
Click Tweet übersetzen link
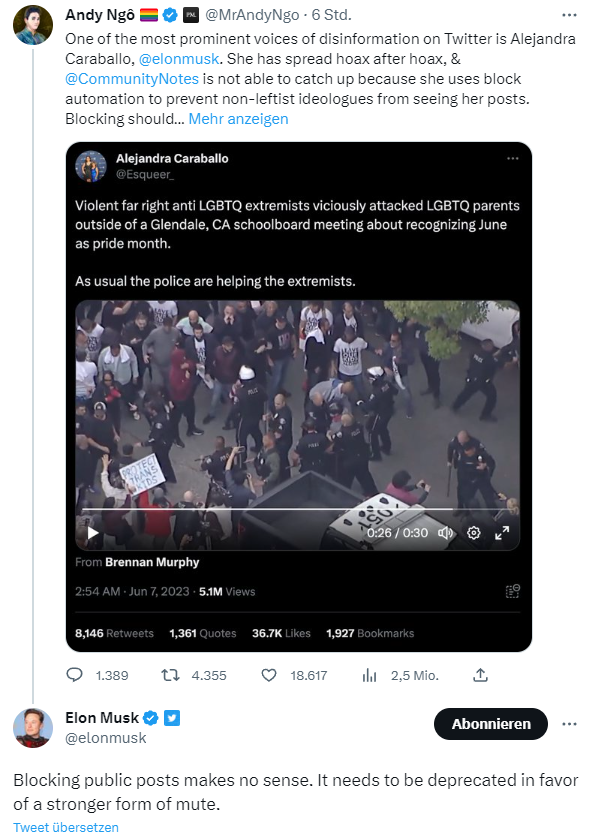[66, 827]
